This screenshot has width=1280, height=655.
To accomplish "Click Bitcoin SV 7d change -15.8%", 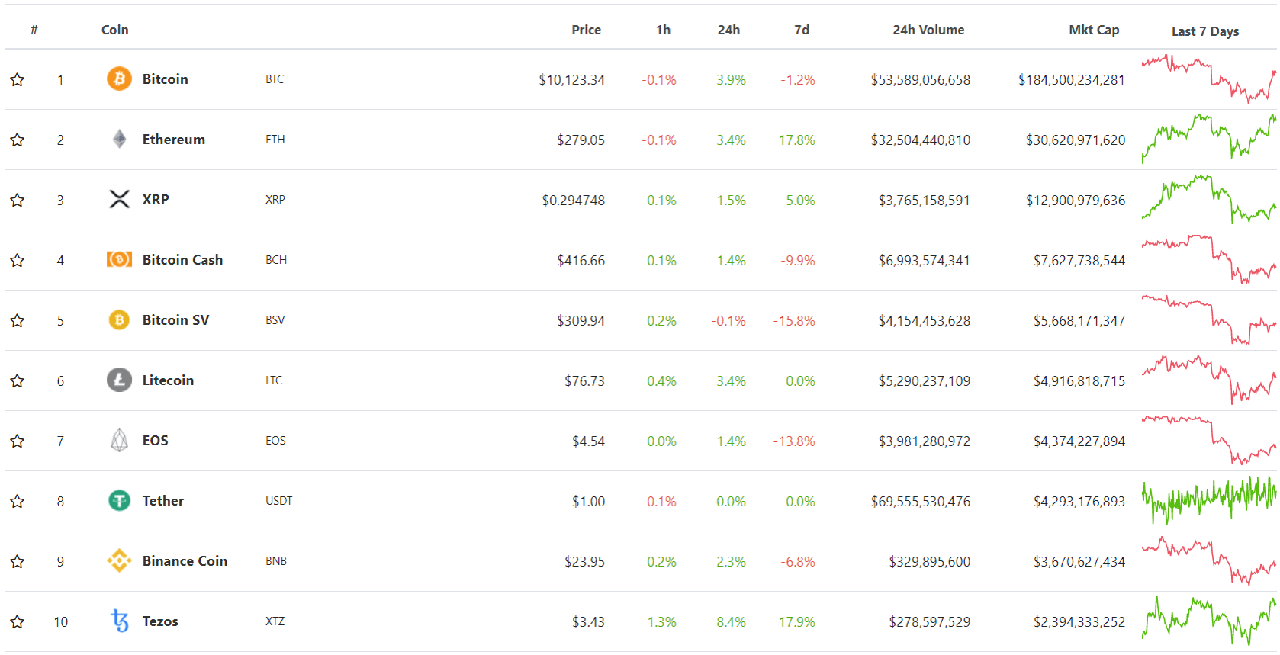I will 794,321.
